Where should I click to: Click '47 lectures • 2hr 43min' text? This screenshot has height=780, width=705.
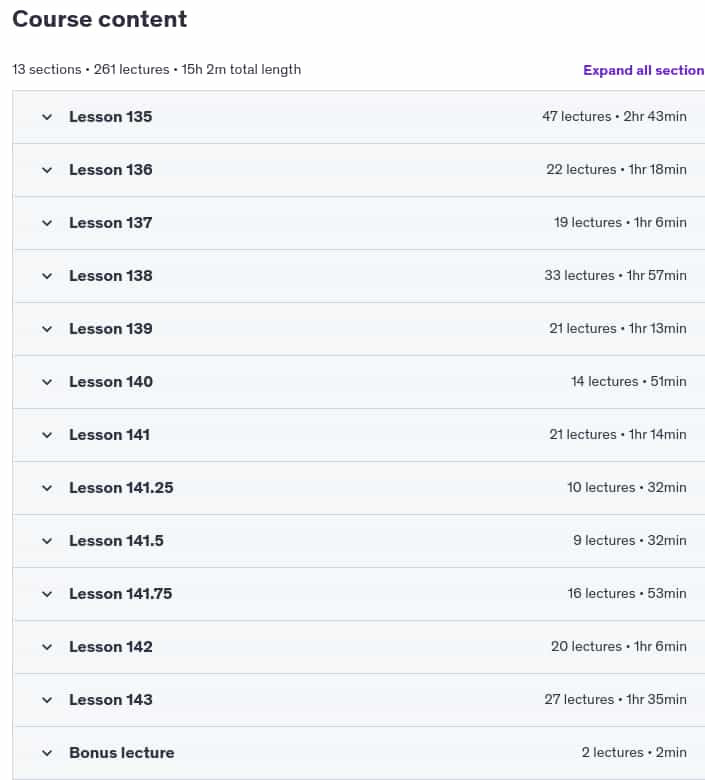pyautogui.click(x=614, y=116)
